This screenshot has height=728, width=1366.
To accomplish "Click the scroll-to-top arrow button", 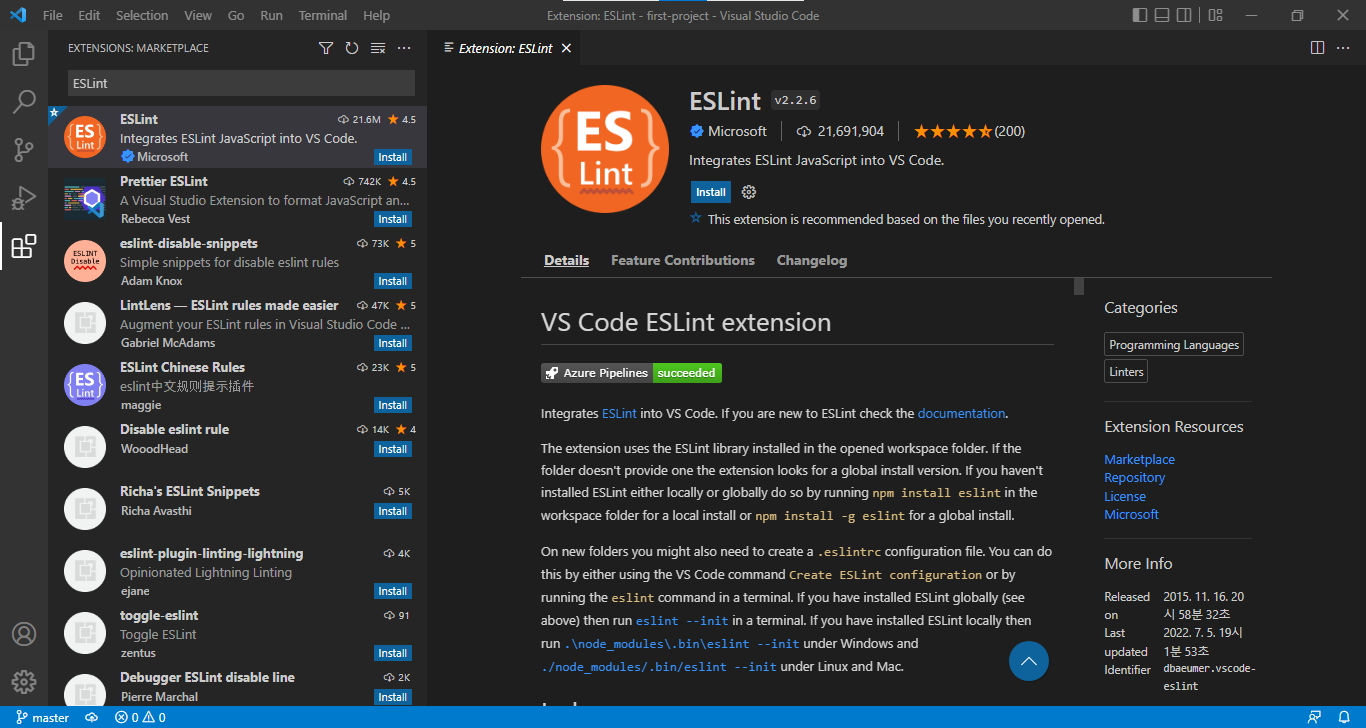I will pyautogui.click(x=1029, y=660).
